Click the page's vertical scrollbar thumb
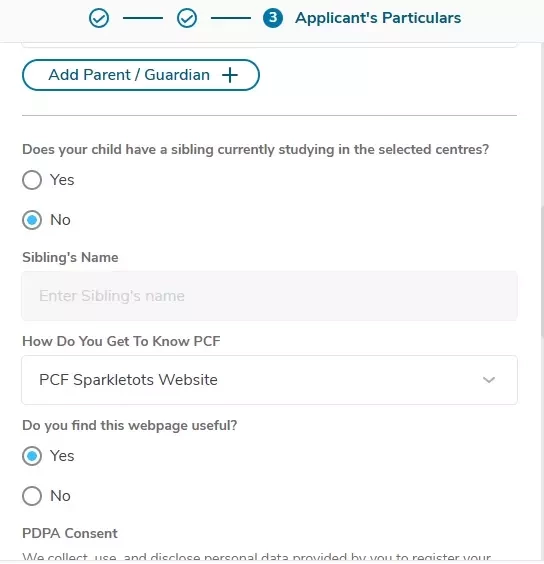This screenshot has height=564, width=544. [x=542, y=272]
